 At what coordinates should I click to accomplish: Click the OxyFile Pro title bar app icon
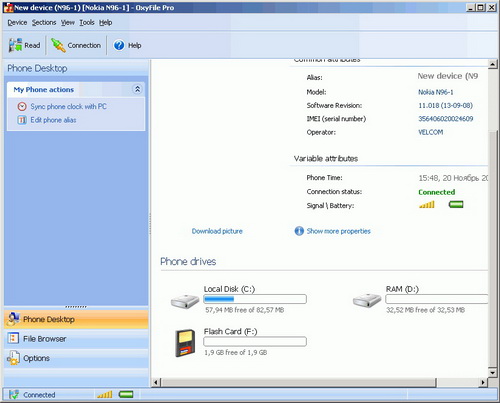8,7
